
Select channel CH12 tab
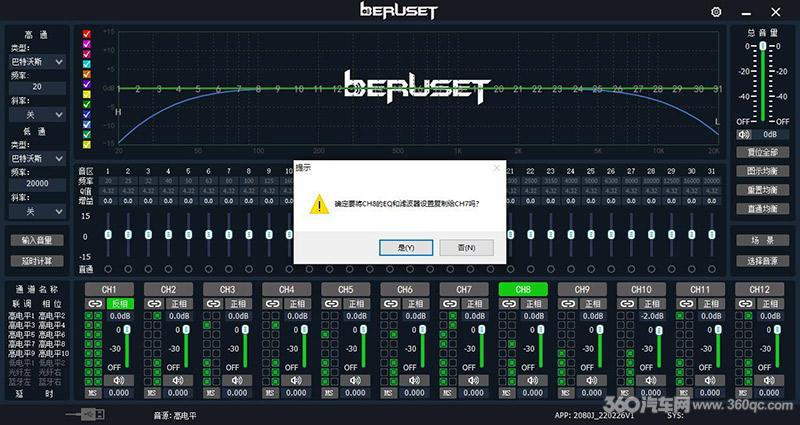click(760, 290)
